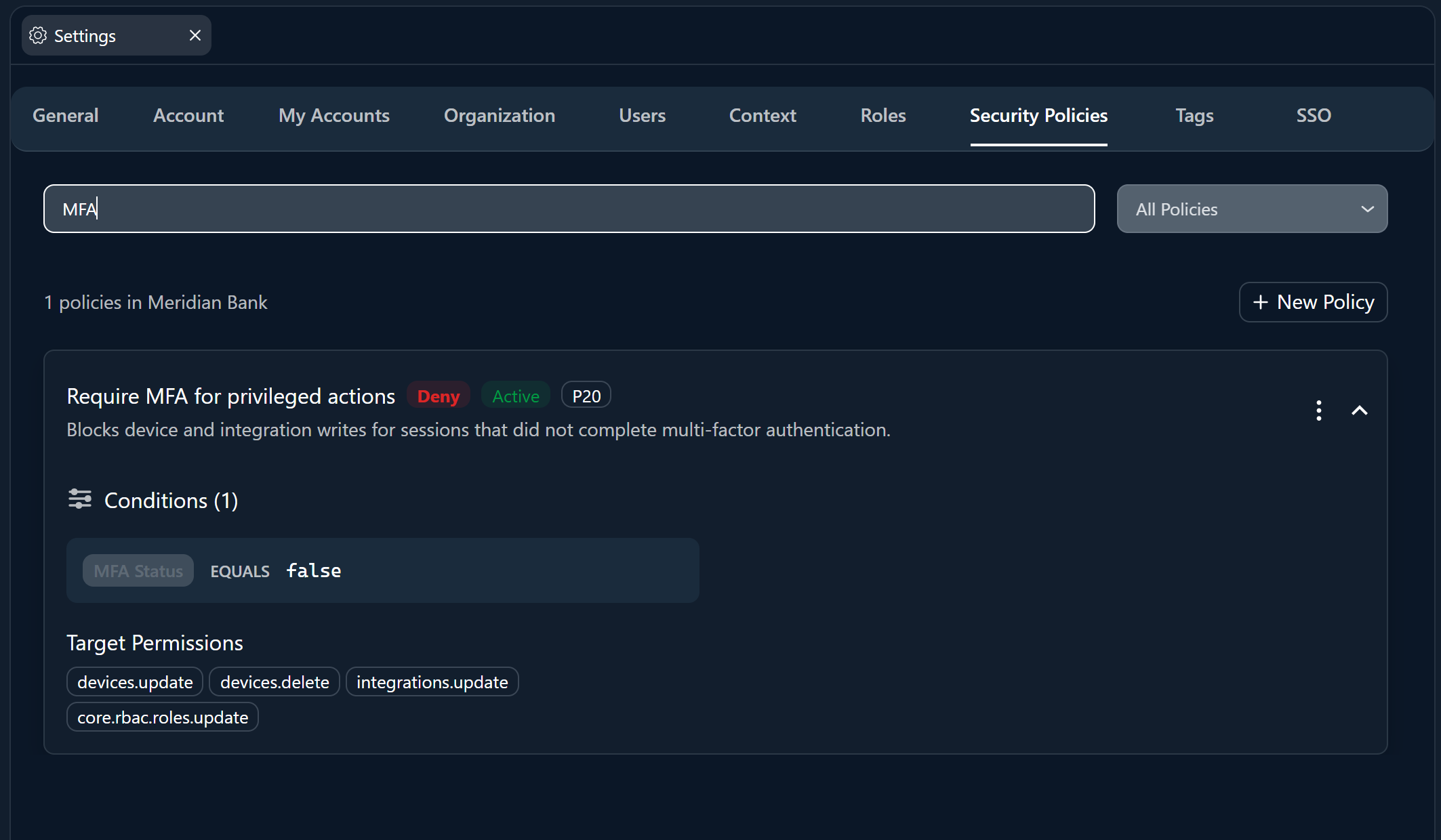Open the General tab

pyautogui.click(x=66, y=116)
